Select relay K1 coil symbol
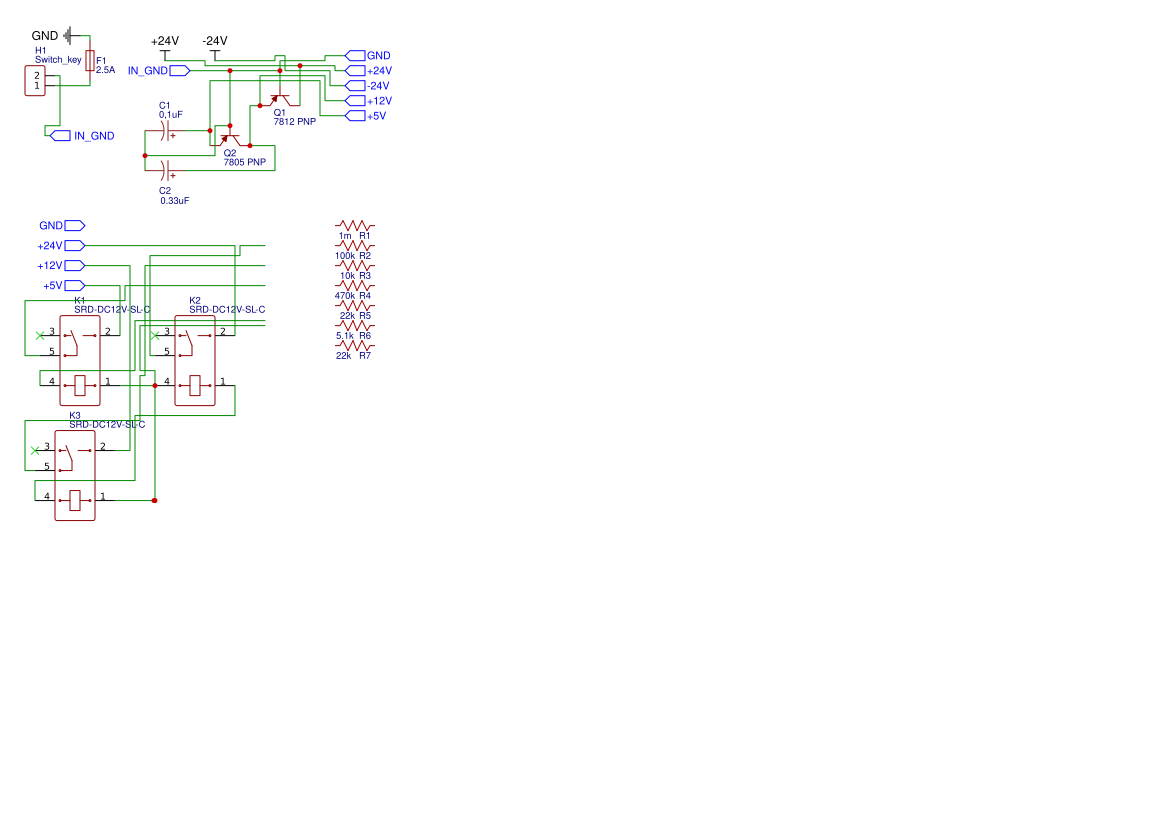This screenshot has height=827, width=1169. pos(80,386)
